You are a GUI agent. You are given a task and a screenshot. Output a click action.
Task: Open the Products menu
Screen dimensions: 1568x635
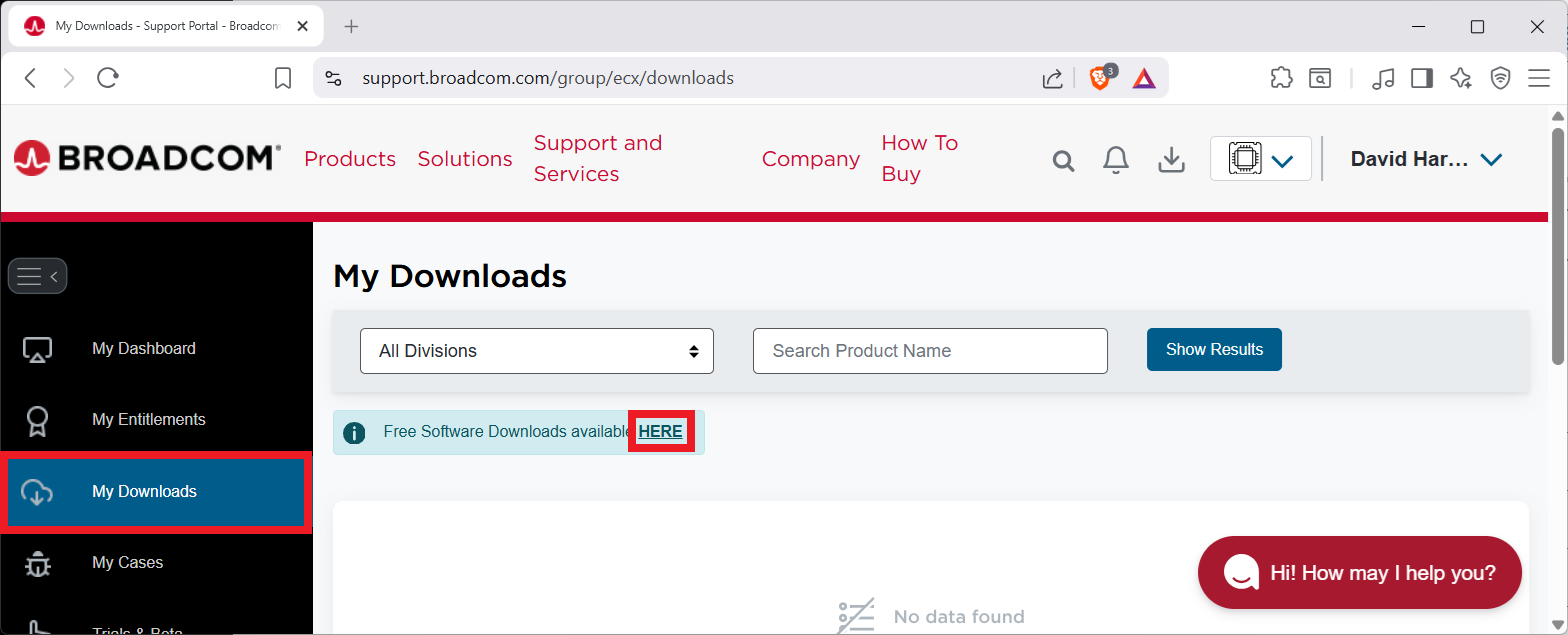click(x=350, y=159)
